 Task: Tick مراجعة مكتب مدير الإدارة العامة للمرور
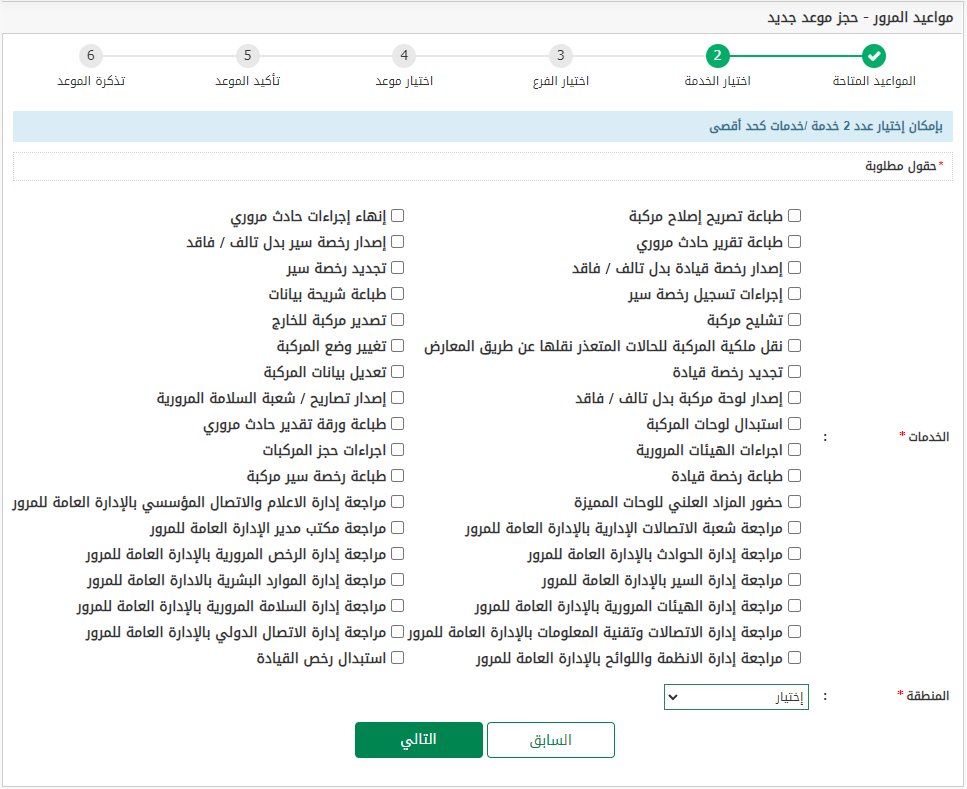[398, 527]
